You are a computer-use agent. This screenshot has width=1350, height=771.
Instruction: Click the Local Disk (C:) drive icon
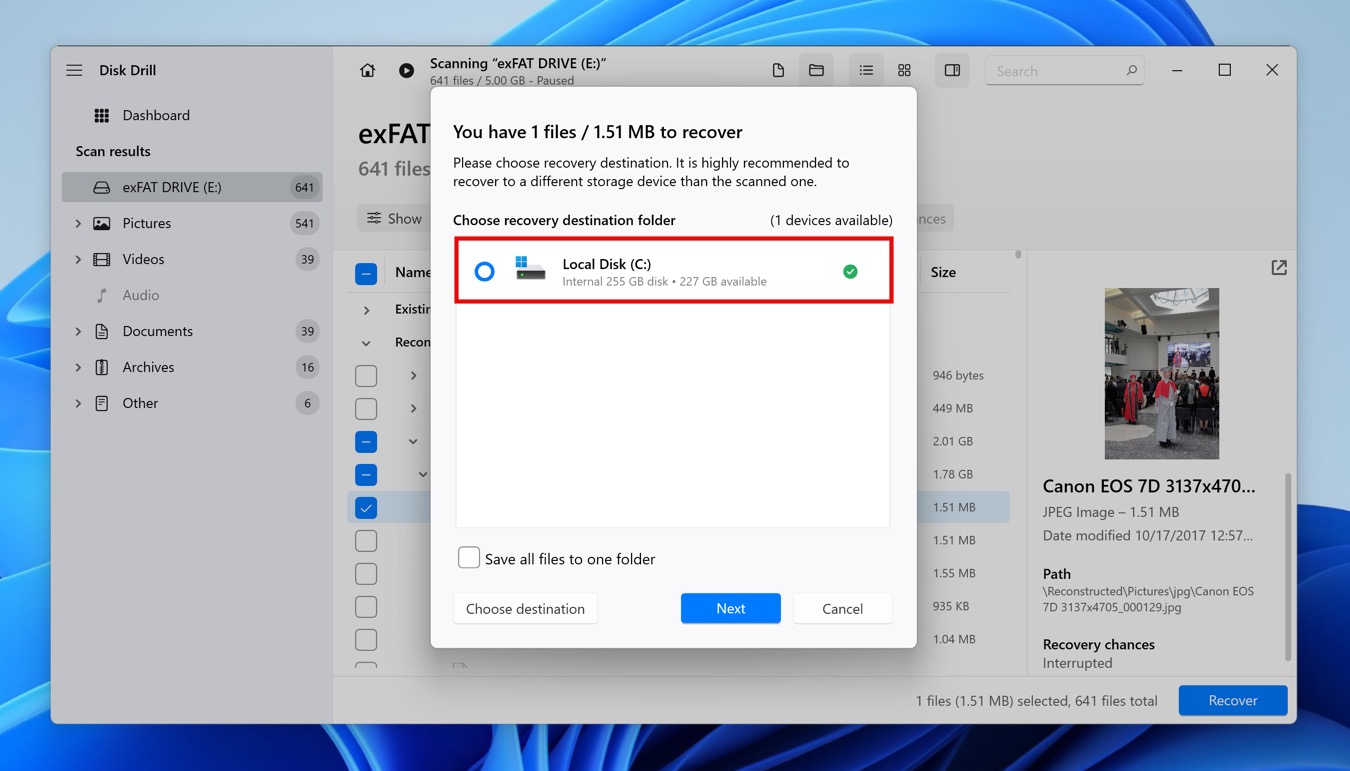[x=530, y=270]
